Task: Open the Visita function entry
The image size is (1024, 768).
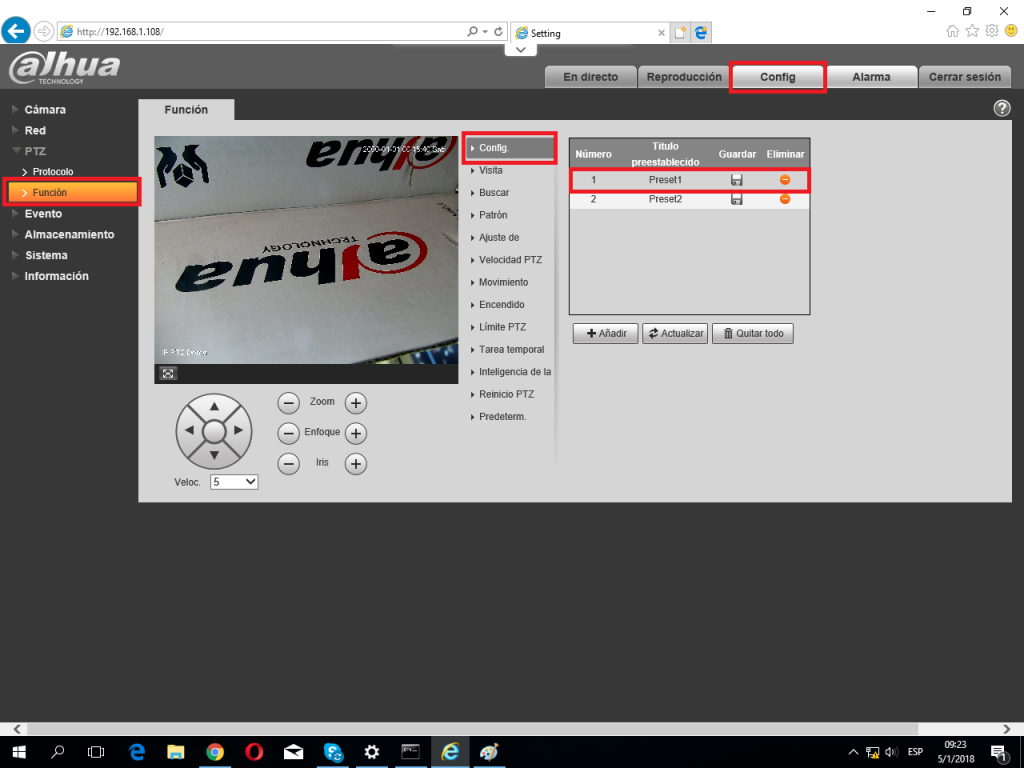Action: pyautogui.click(x=490, y=170)
